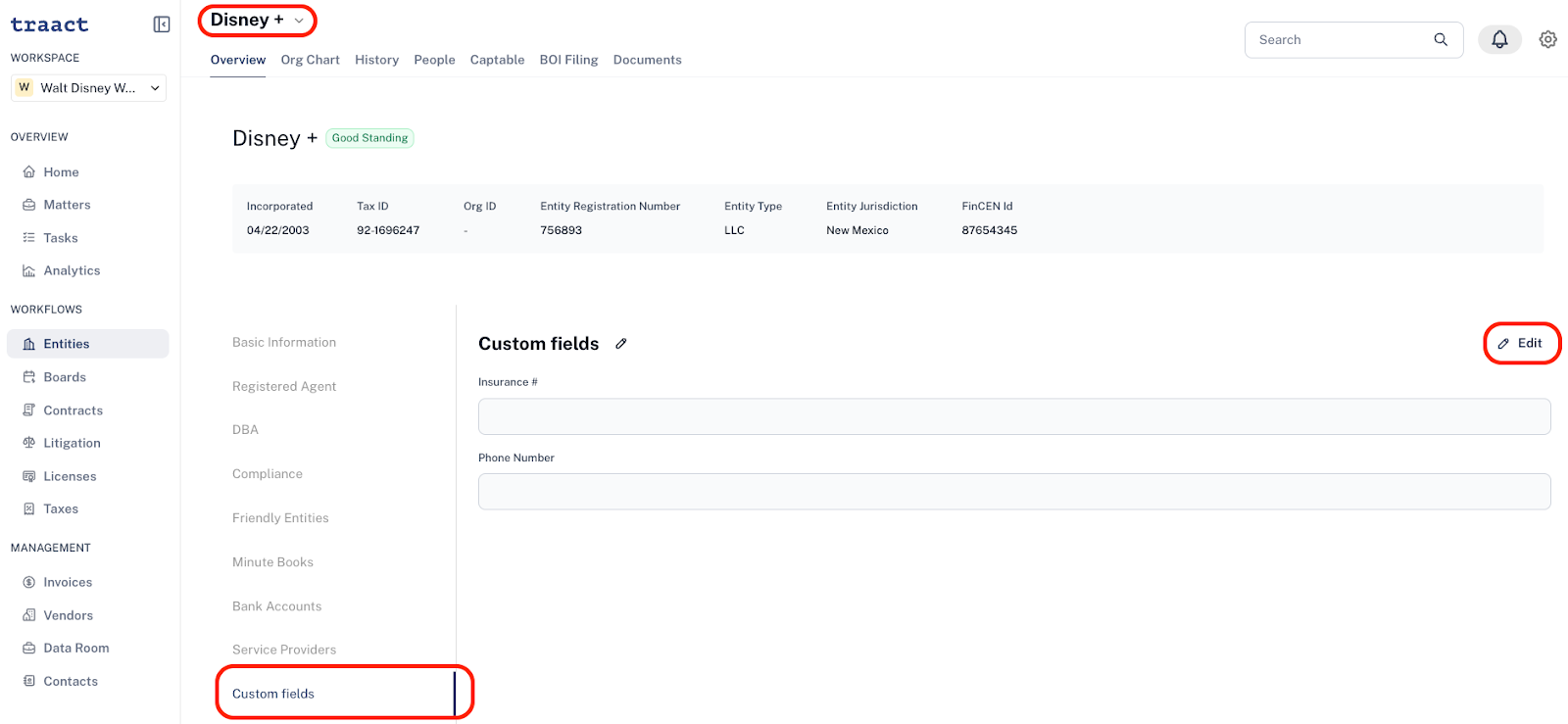
Task: Open the History tab
Action: (377, 60)
